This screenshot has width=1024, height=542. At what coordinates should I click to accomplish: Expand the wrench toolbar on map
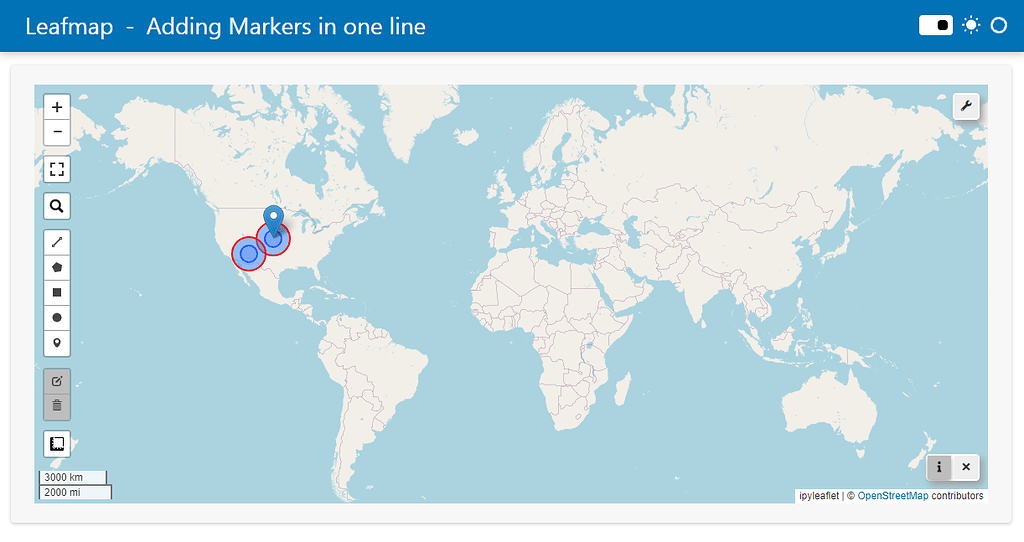point(966,106)
